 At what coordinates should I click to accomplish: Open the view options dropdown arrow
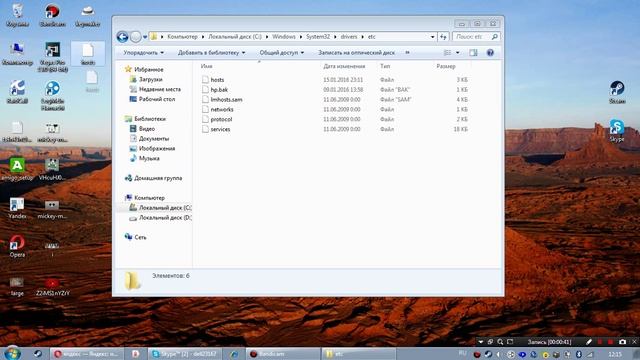pyautogui.click(x=458, y=53)
